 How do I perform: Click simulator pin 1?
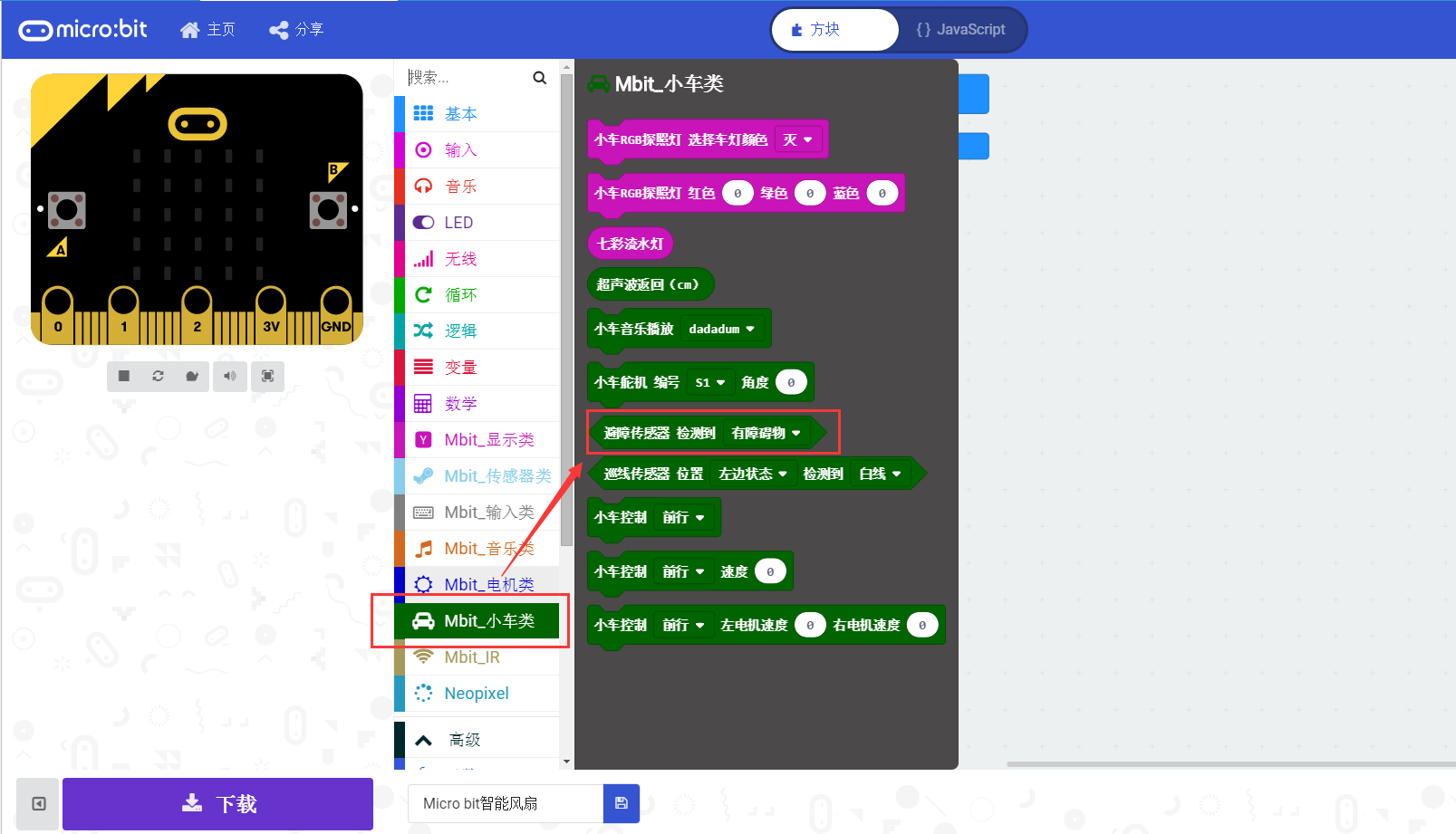click(x=123, y=313)
